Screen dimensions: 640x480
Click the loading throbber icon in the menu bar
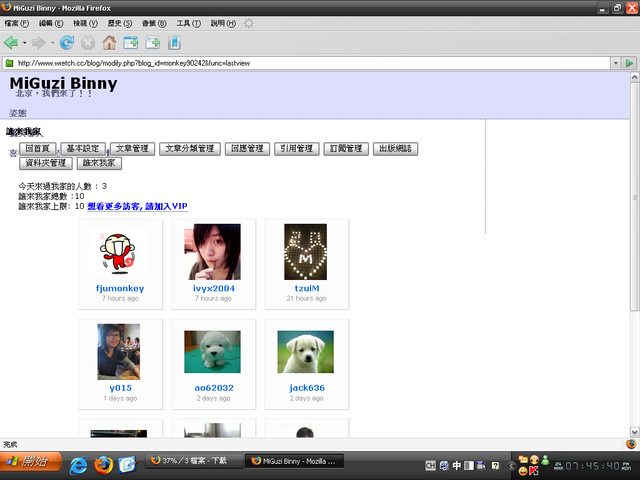249,23
